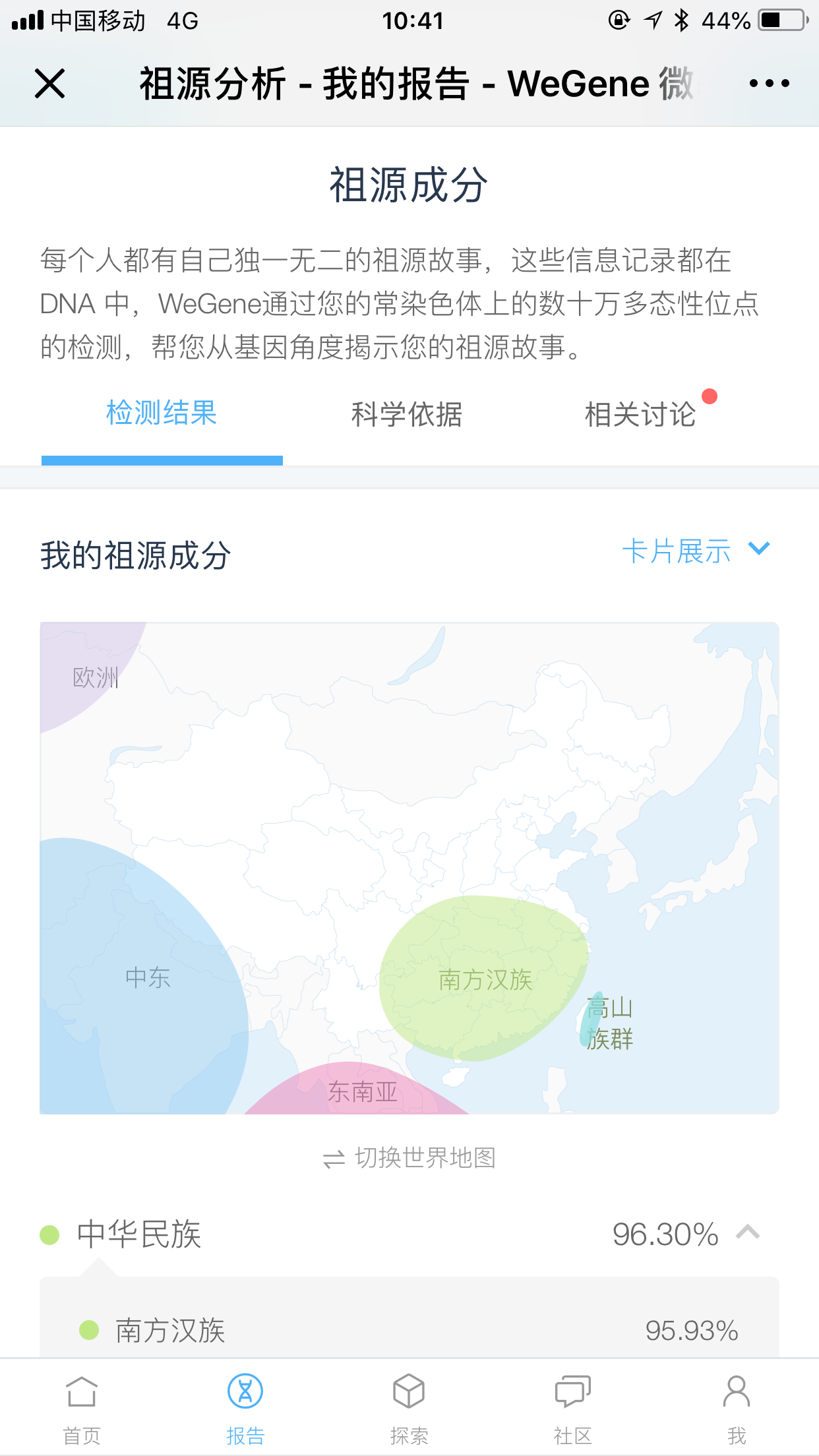Switch to the 科学依据 tab
This screenshot has width=819, height=1456.
(407, 415)
